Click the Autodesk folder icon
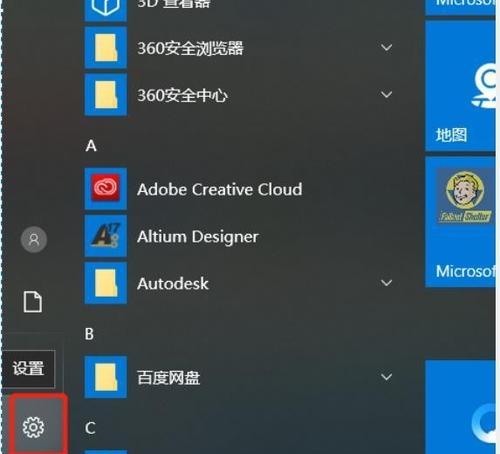The width and height of the screenshot is (500, 454). pos(106,283)
